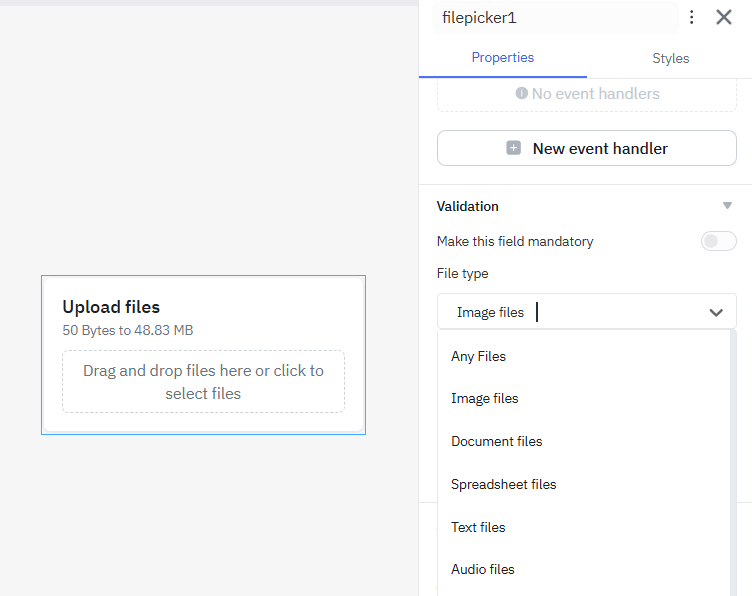The image size is (752, 596).
Task: Click the No event handlers info placeholder
Action: coord(587,94)
